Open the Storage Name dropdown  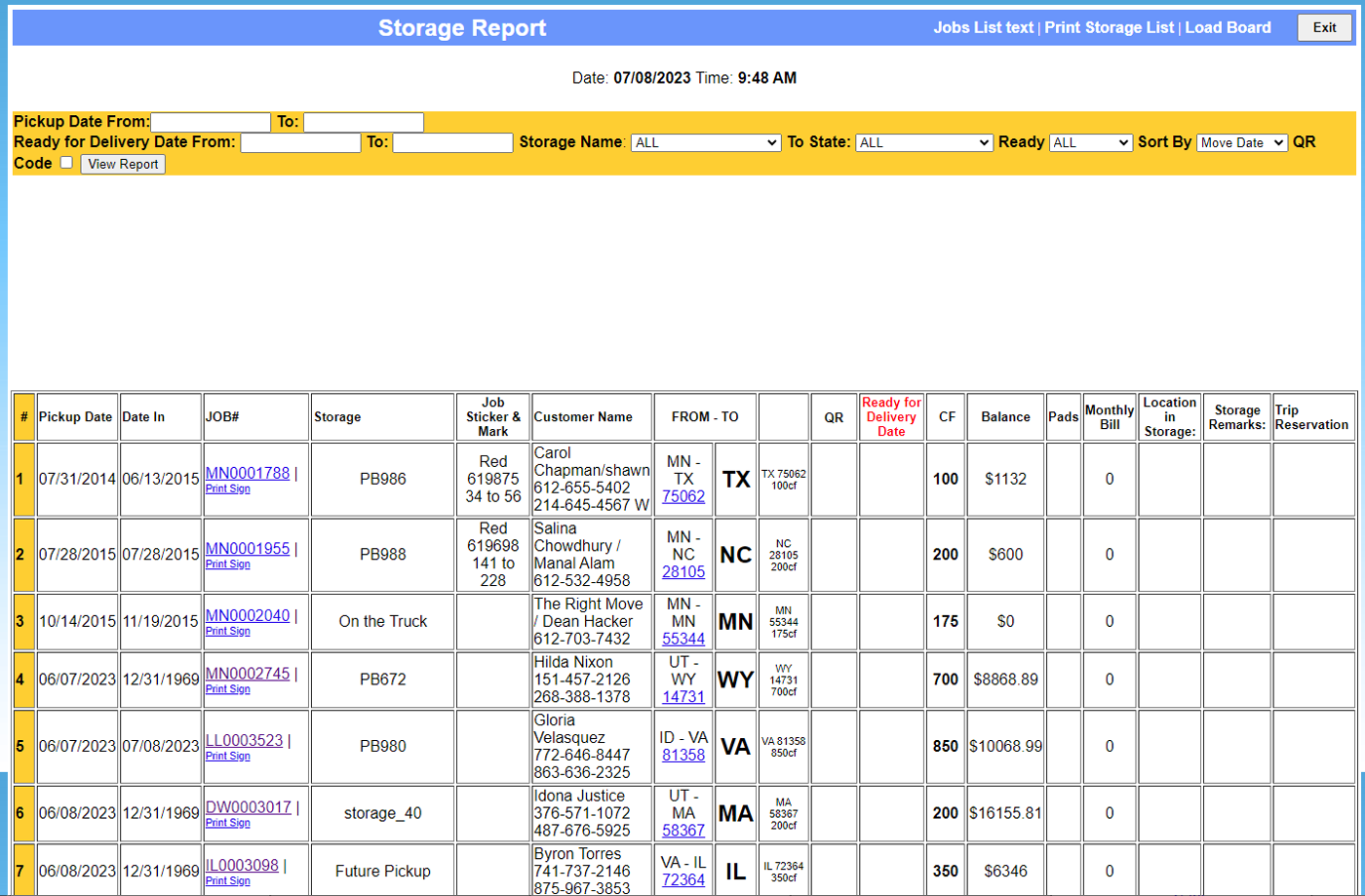click(x=706, y=142)
